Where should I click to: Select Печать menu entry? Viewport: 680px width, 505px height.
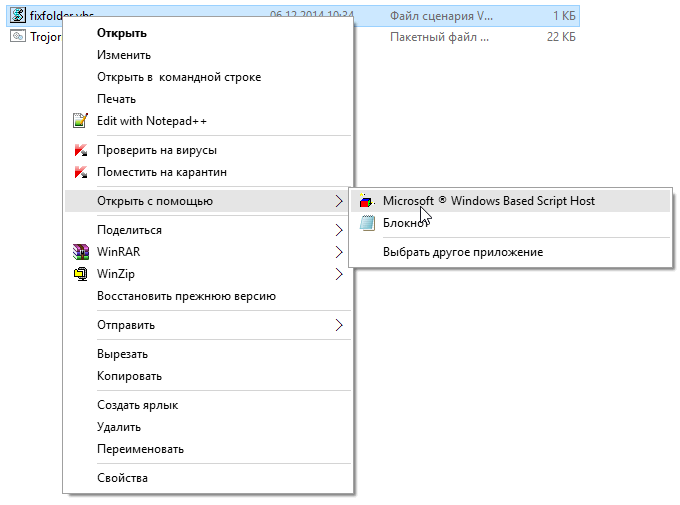click(x=208, y=99)
